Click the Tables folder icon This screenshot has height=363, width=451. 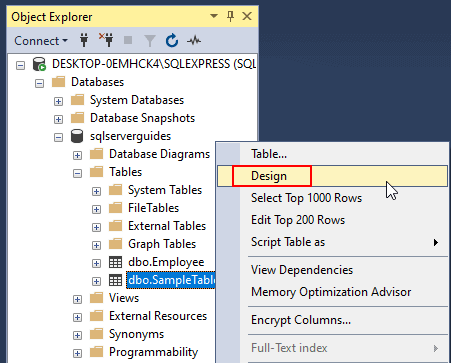(96, 172)
